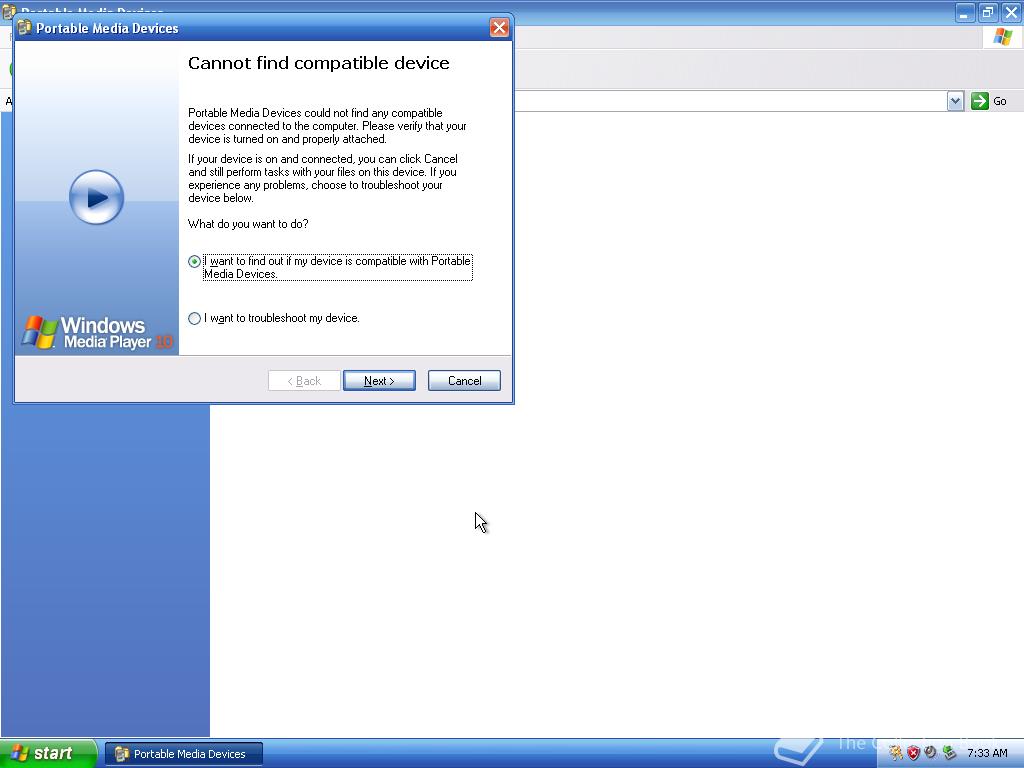Click the Windows Media Player 10 logo
This screenshot has width=1024, height=768.
tap(97, 333)
